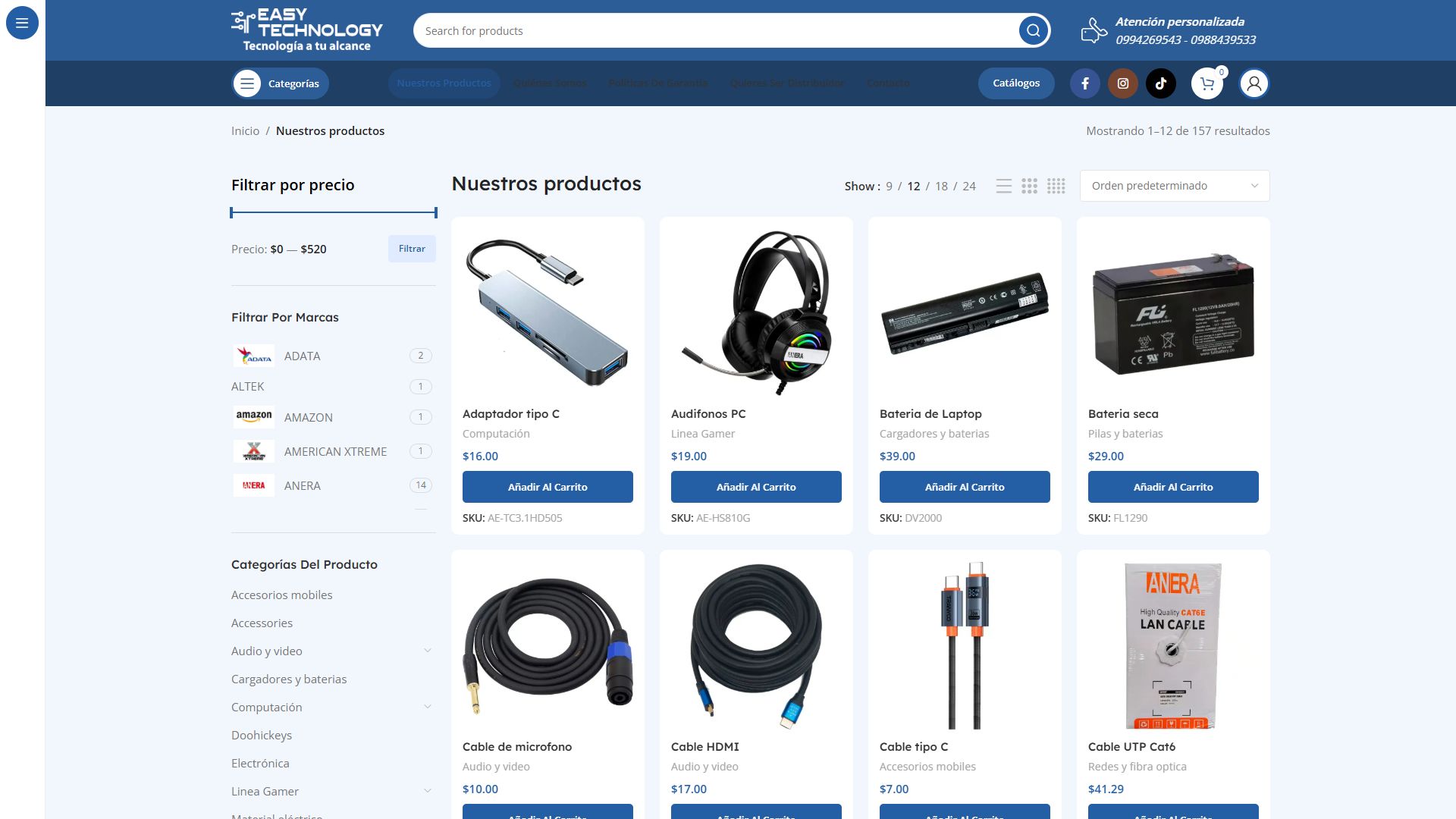Open Cargadores y baterias category
The image size is (1456, 819).
click(x=289, y=679)
